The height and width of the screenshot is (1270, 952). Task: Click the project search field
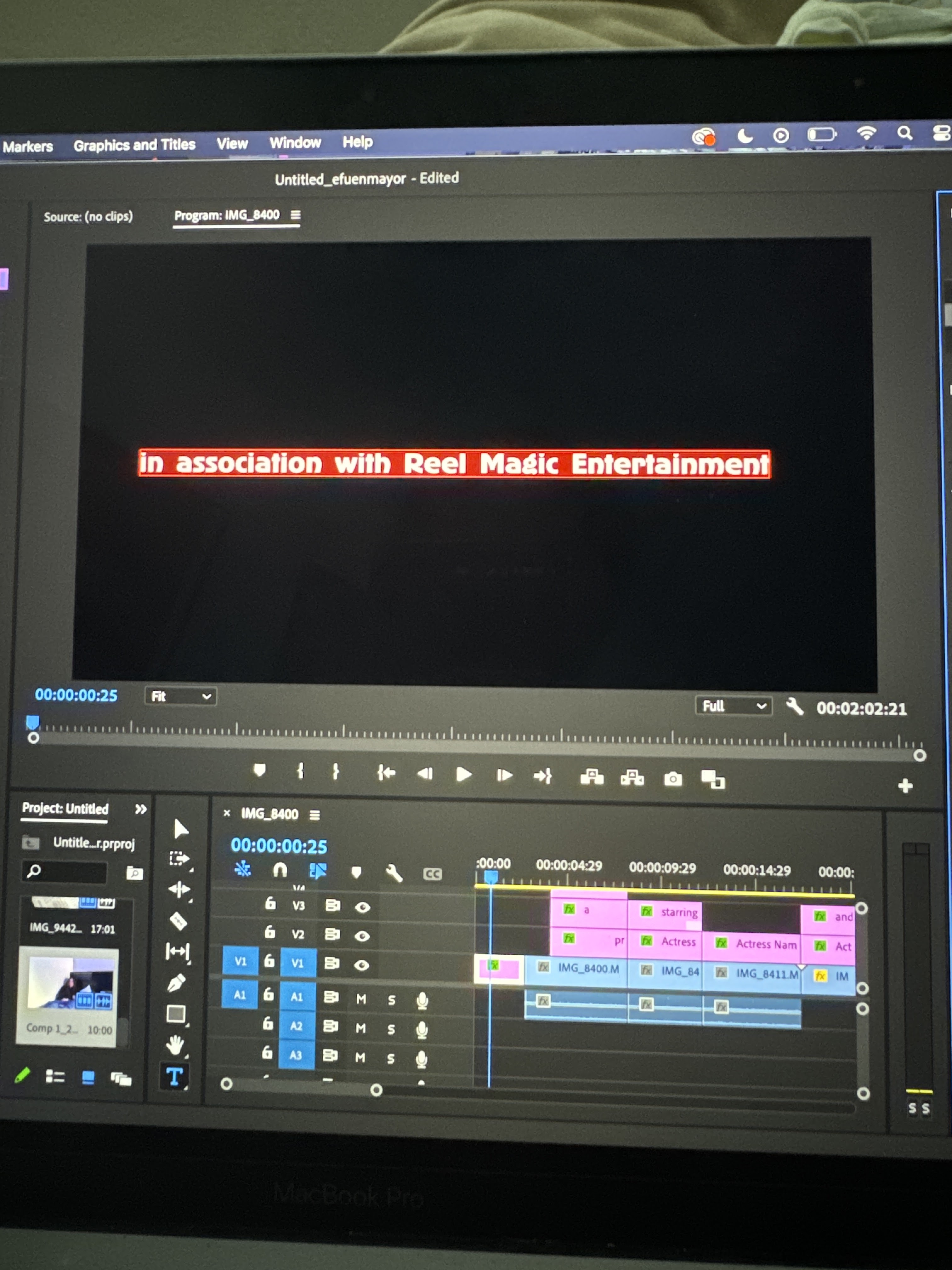pyautogui.click(x=65, y=872)
